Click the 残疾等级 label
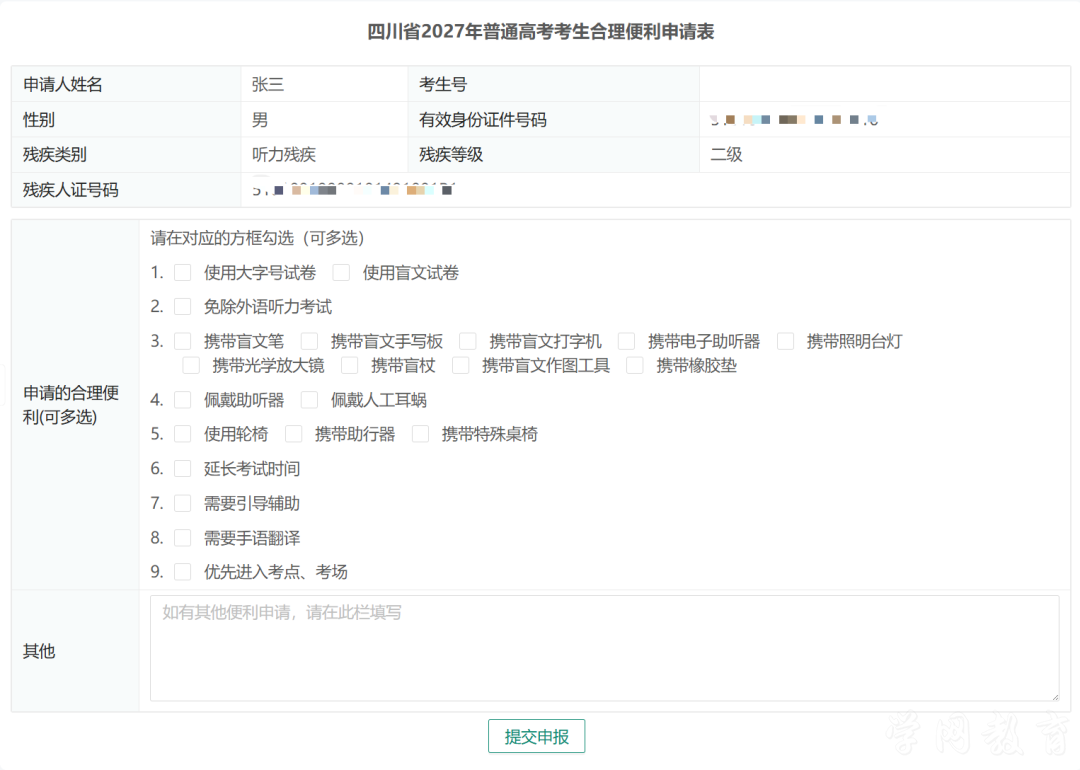 [x=450, y=154]
